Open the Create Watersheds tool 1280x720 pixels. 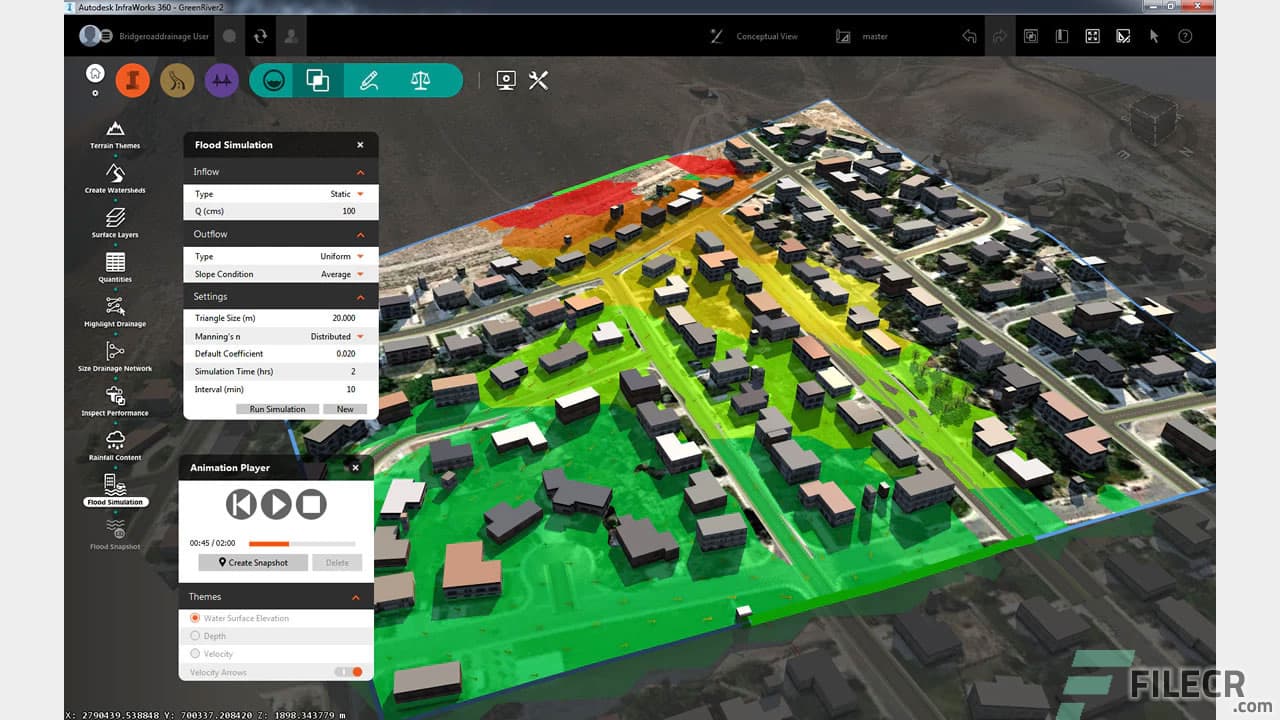coord(114,175)
